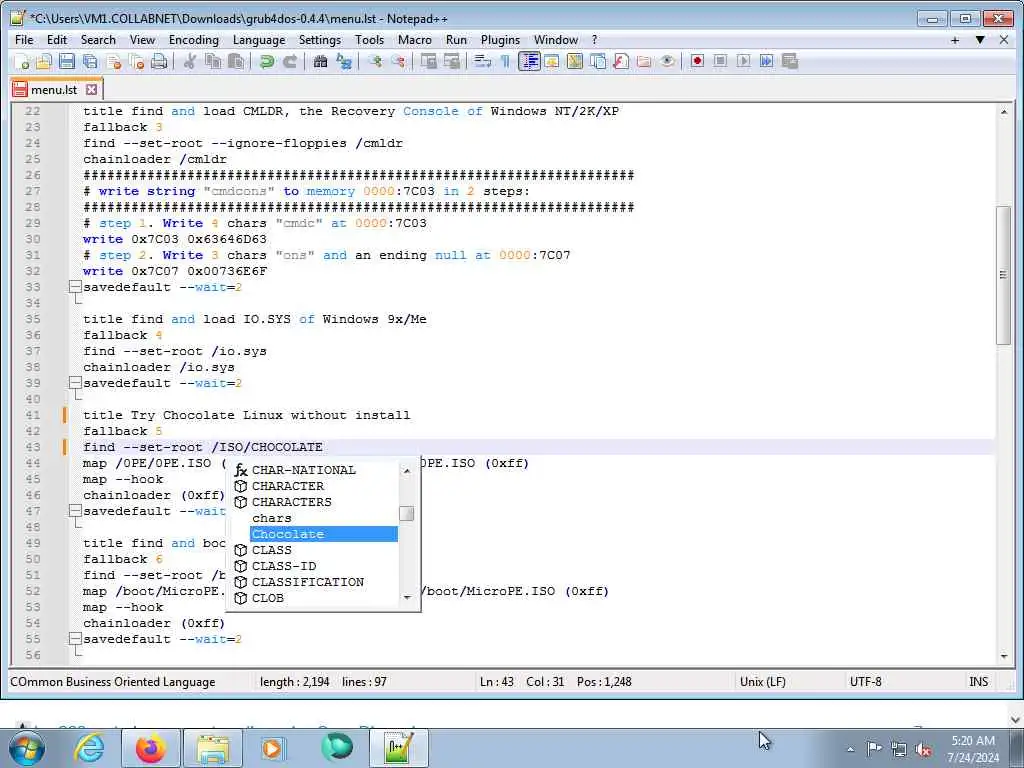
Task: Open the Function List icon
Action: coord(621,61)
